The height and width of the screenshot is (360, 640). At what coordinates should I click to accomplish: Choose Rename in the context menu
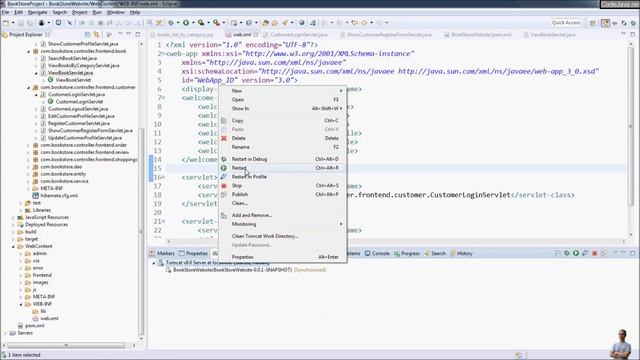283,147
